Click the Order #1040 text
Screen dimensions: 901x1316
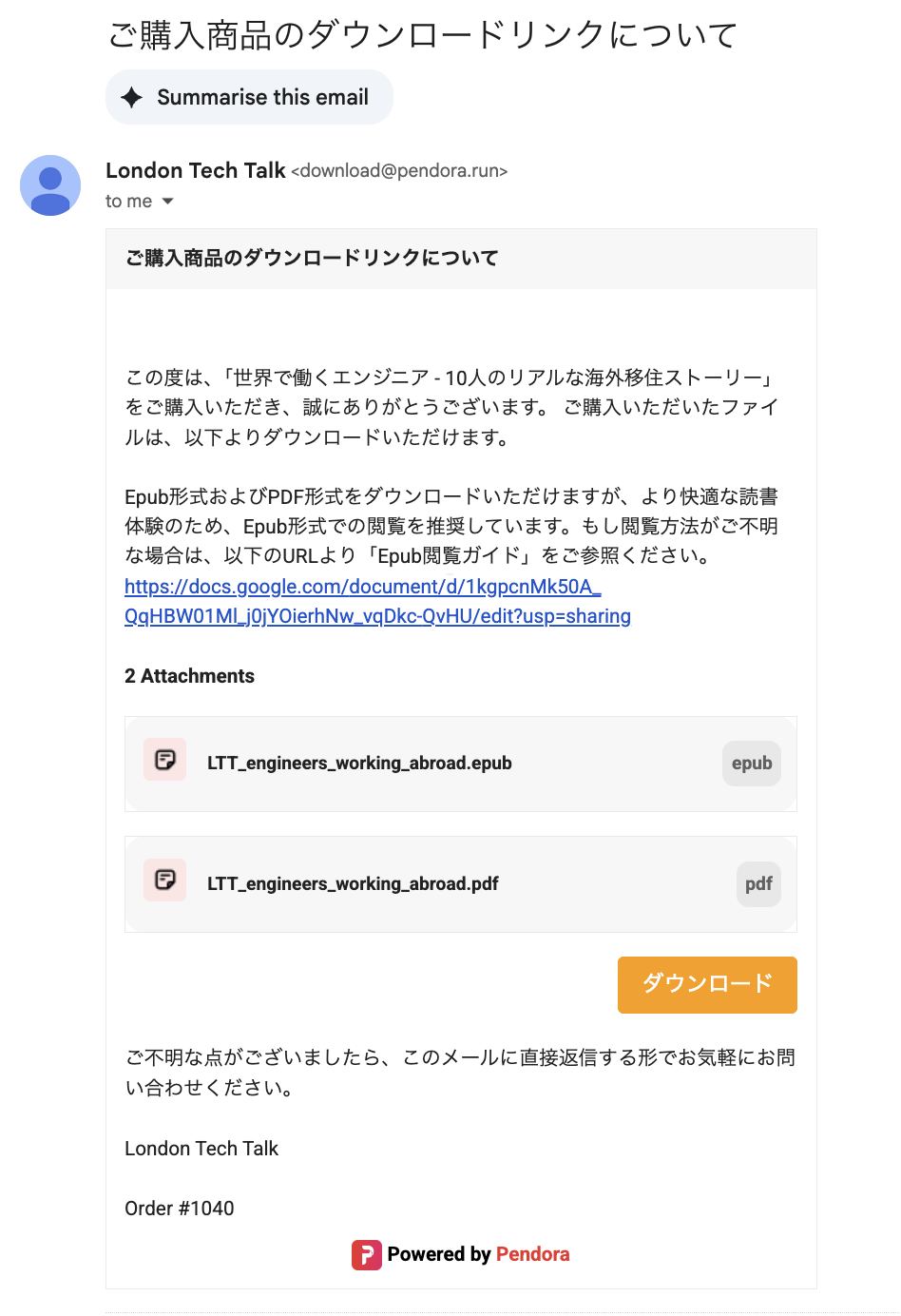click(180, 1209)
